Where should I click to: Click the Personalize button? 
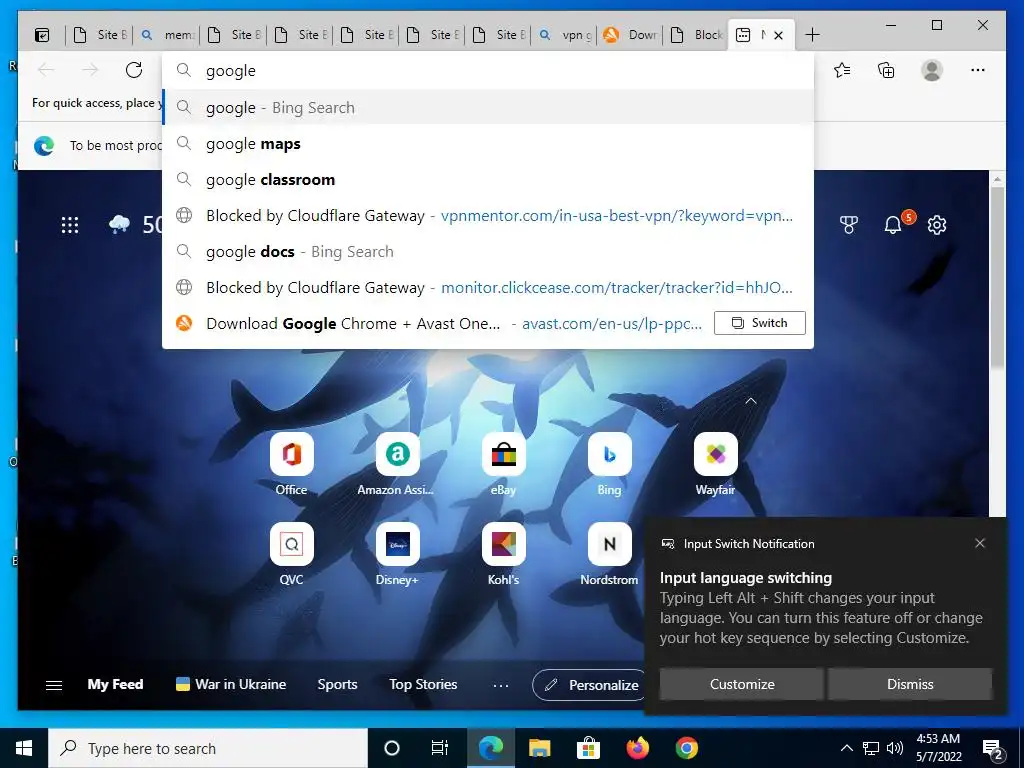pos(590,685)
